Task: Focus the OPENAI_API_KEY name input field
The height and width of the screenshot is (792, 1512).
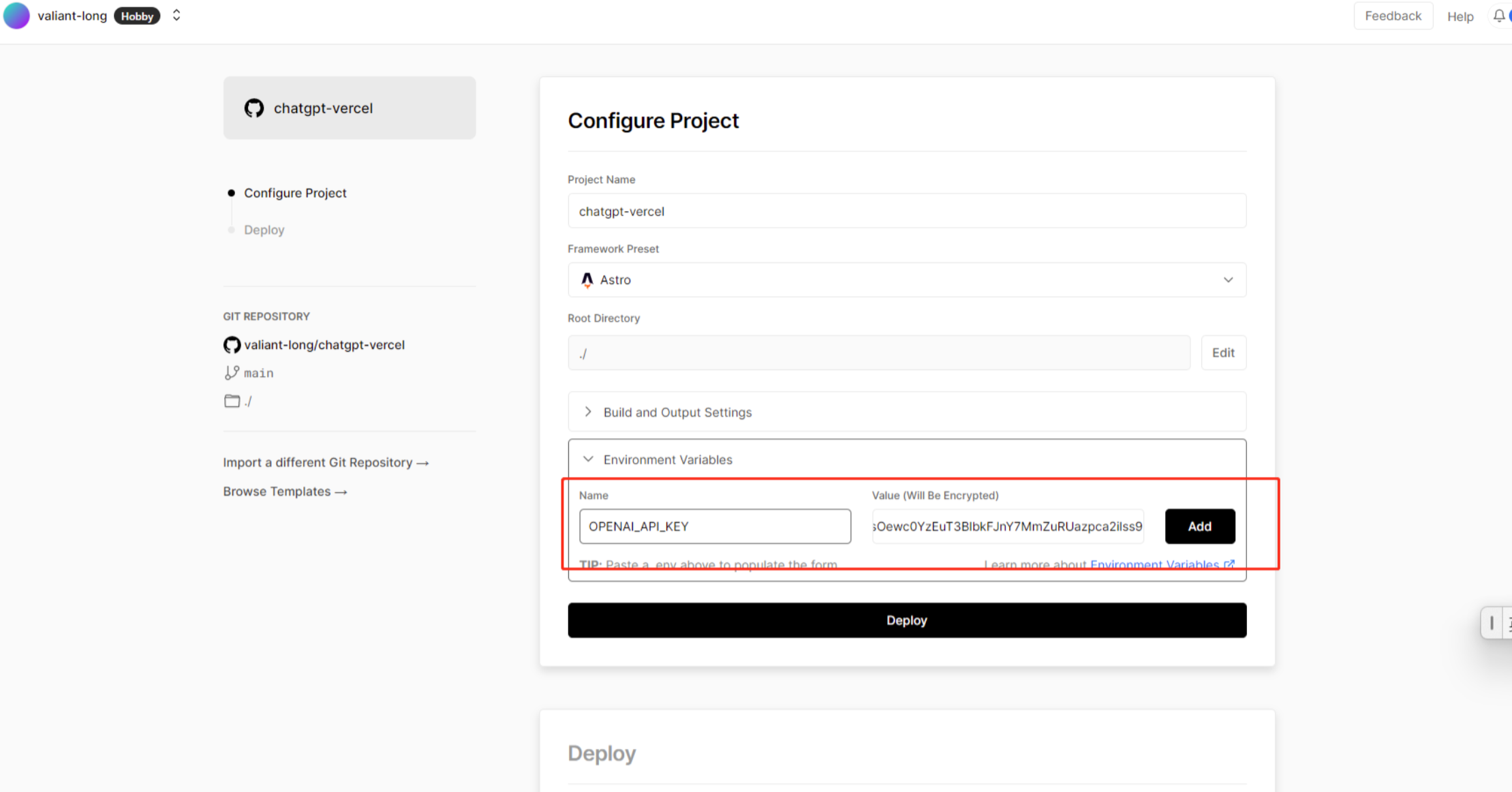Action: click(714, 526)
